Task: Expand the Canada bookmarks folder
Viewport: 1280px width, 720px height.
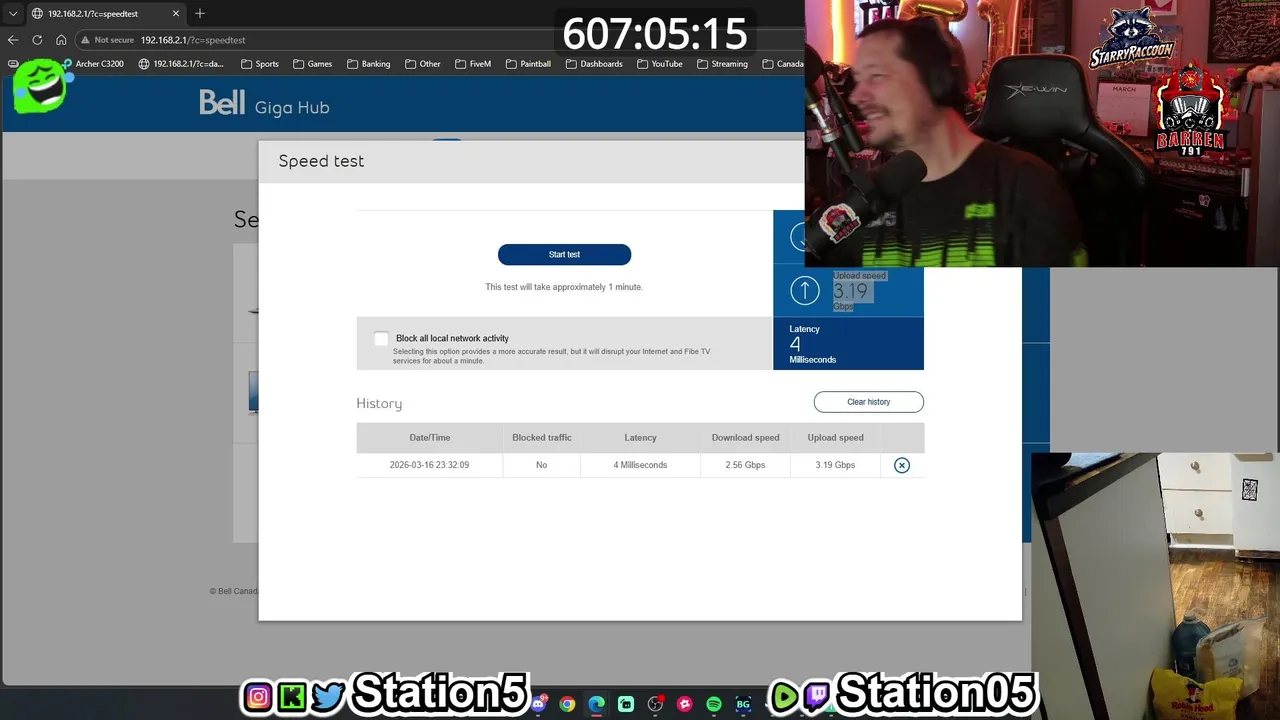Action: point(783,64)
